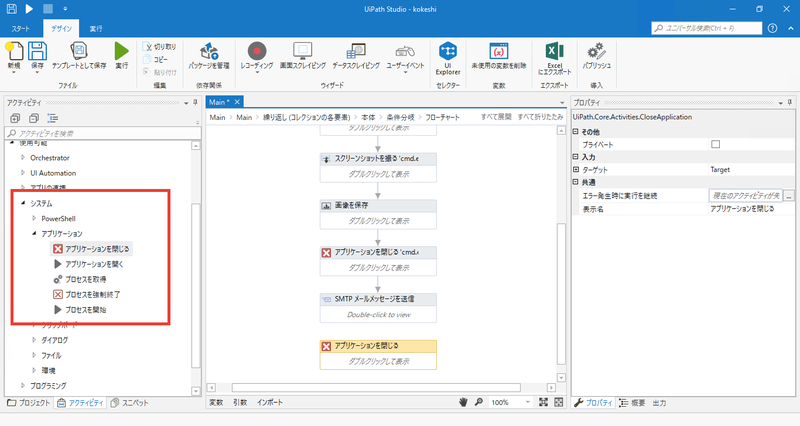Viewport: 800px width, 426px height.
Task: Open the 変数 (Variables) panel button
Action: (x=216, y=403)
